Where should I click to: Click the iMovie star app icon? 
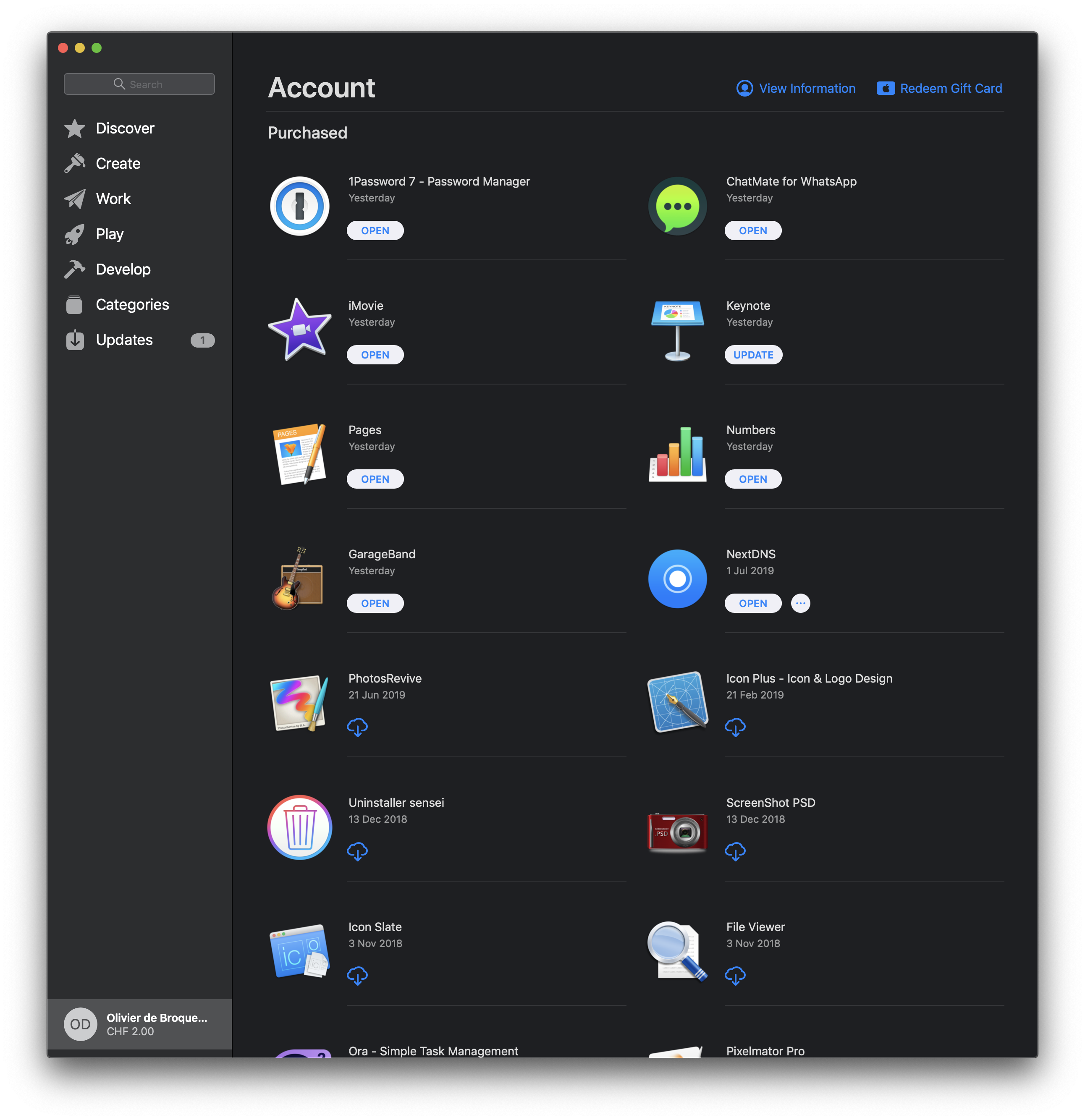coord(299,330)
